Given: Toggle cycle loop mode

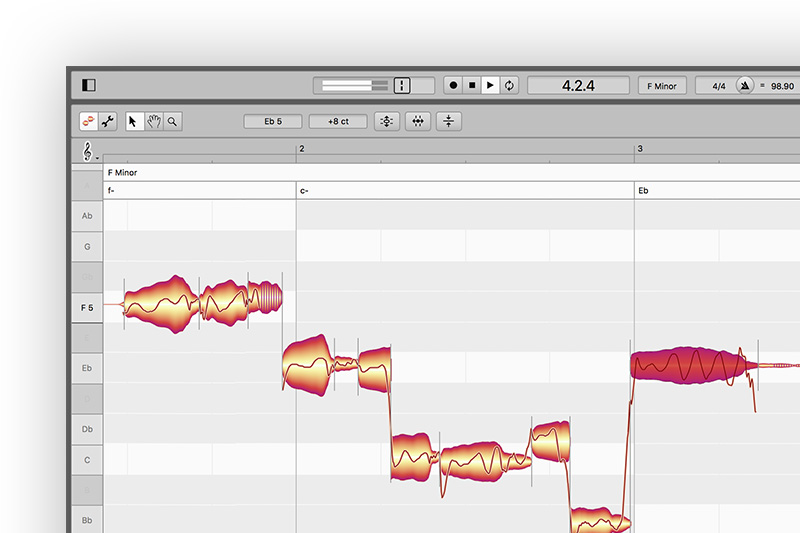Looking at the screenshot, I should point(509,85).
